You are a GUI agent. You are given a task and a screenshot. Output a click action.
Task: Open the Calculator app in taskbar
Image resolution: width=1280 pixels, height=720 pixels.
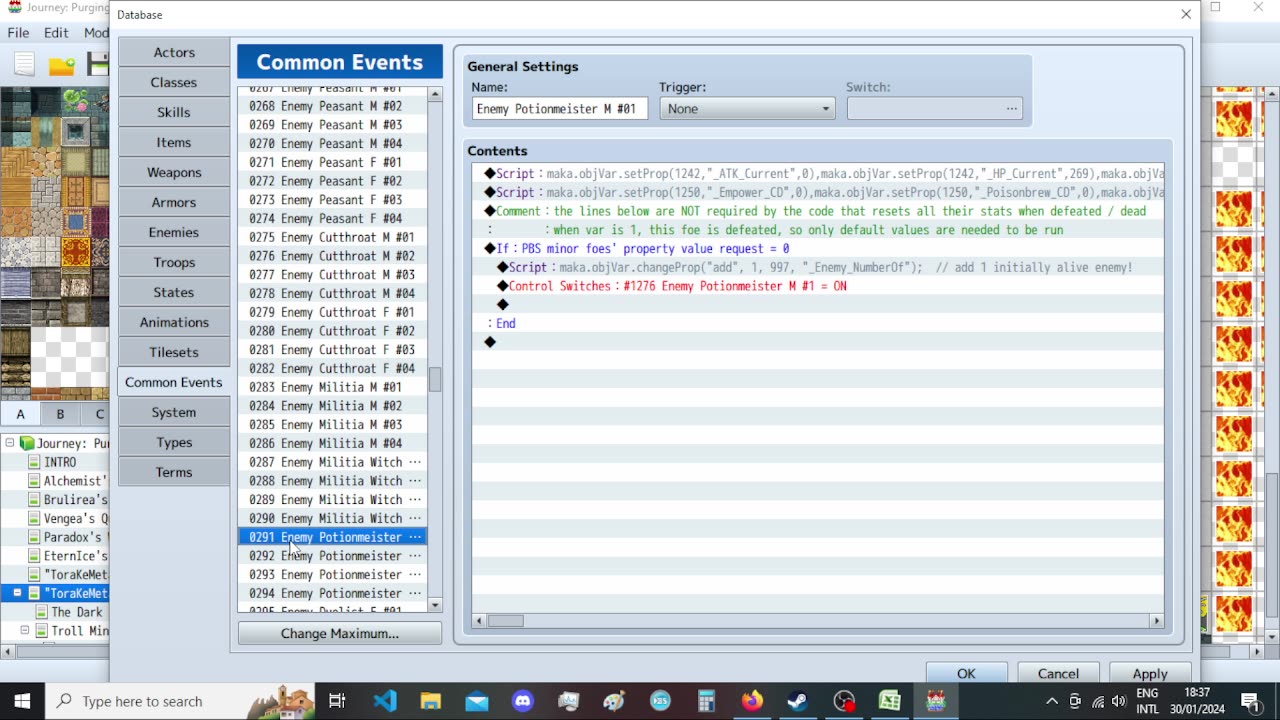(707, 701)
